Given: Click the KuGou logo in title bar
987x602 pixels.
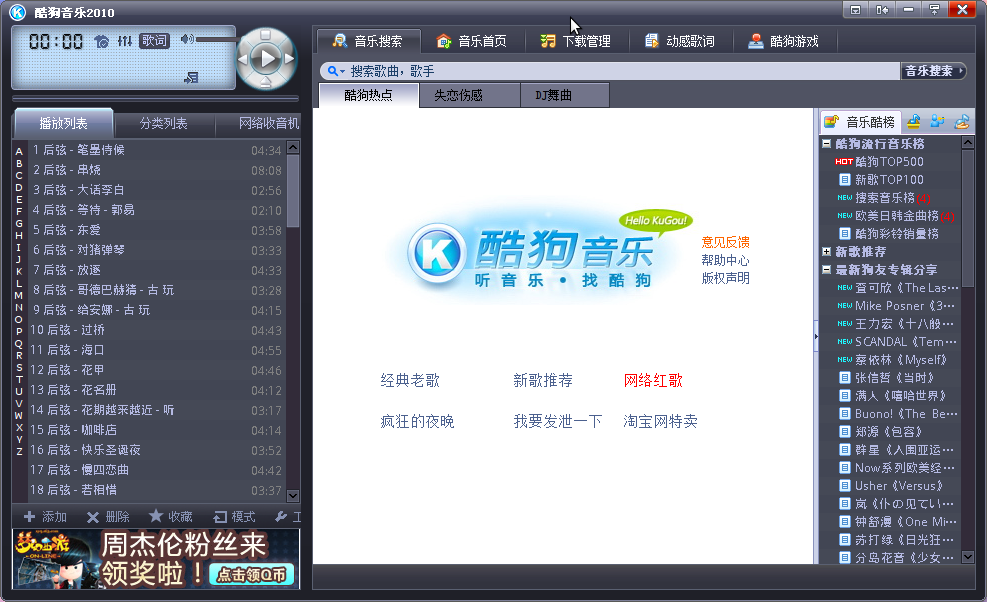Looking at the screenshot, I should click(18, 12).
